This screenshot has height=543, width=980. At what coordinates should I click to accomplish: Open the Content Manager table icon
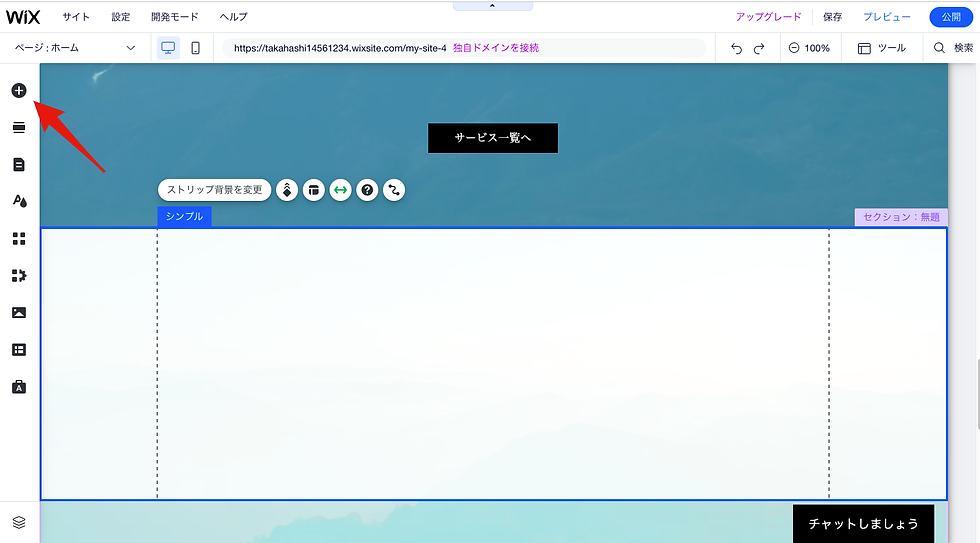click(x=19, y=350)
